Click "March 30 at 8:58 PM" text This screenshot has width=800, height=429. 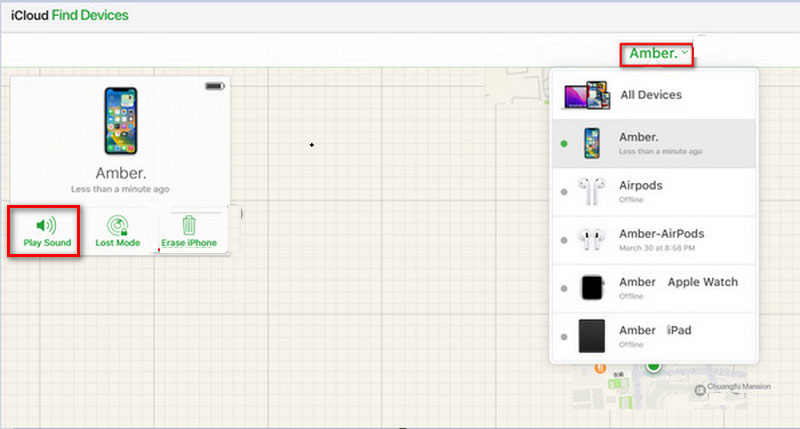[x=657, y=248]
